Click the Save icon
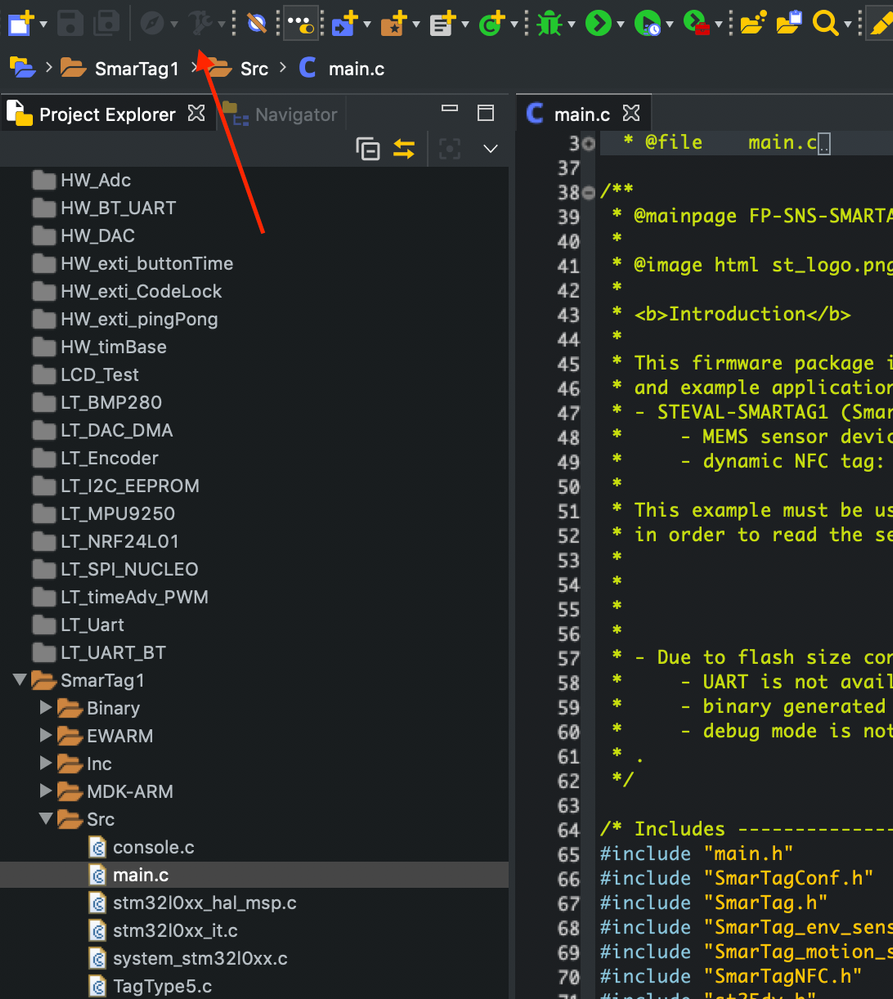The image size is (893, 999). coord(70,24)
